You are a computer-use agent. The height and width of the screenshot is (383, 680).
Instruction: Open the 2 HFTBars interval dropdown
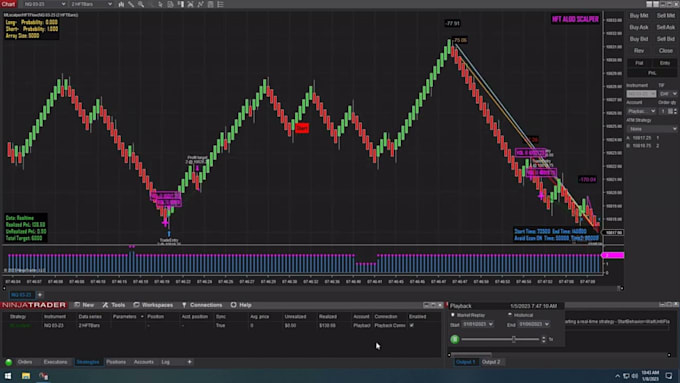(91, 4)
